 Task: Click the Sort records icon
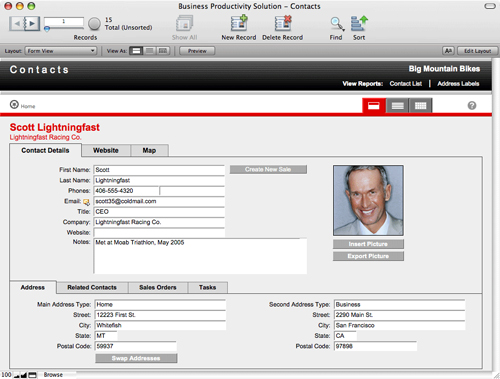pyautogui.click(x=359, y=23)
